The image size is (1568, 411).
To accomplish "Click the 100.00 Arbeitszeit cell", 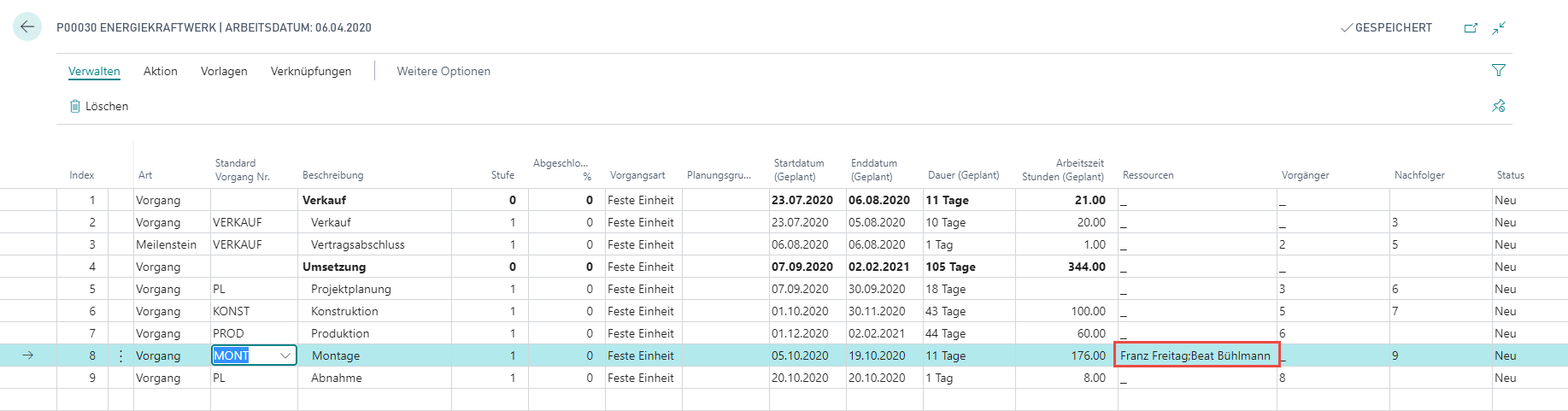I will [1066, 311].
